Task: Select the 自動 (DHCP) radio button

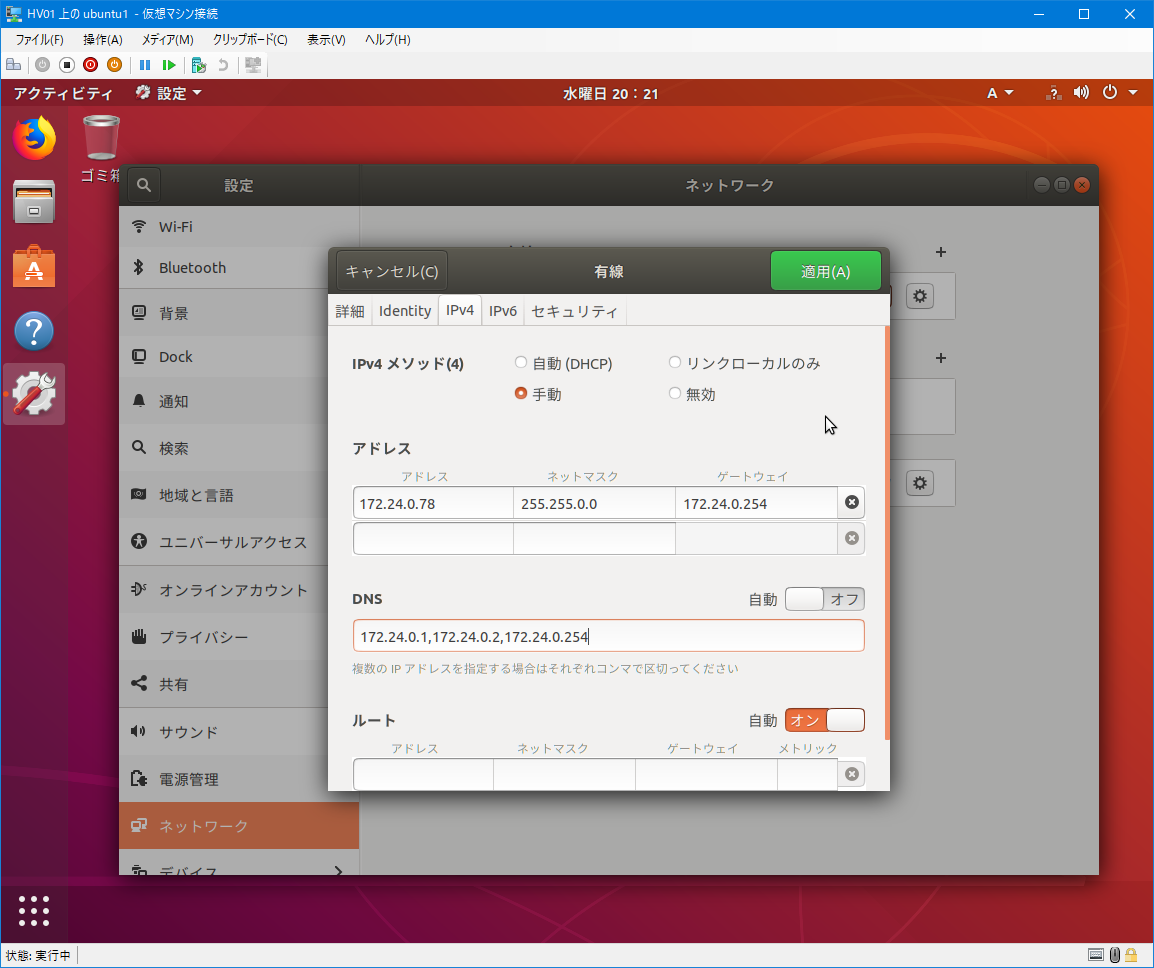Action: [520, 363]
